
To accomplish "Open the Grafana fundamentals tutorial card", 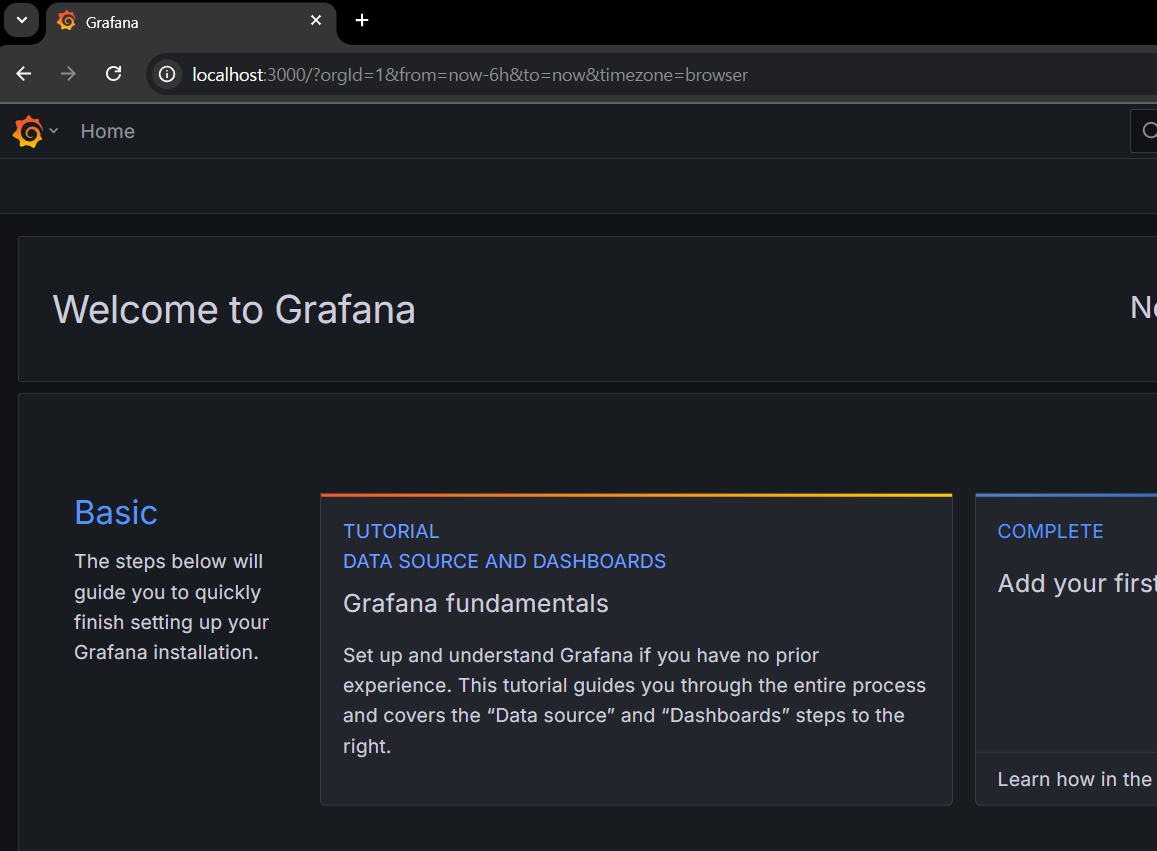I will coord(636,650).
